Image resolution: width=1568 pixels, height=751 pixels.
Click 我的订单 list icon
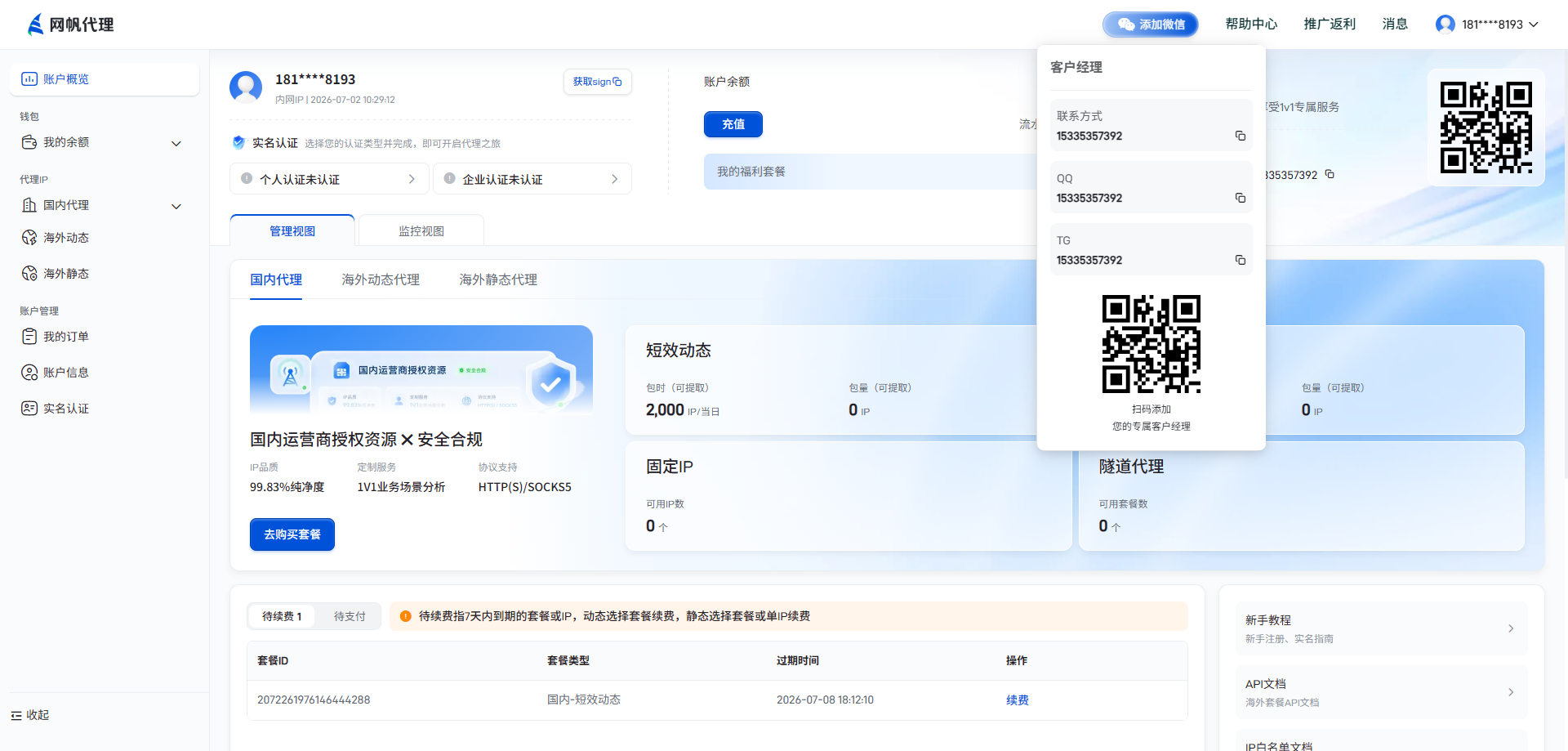click(29, 337)
